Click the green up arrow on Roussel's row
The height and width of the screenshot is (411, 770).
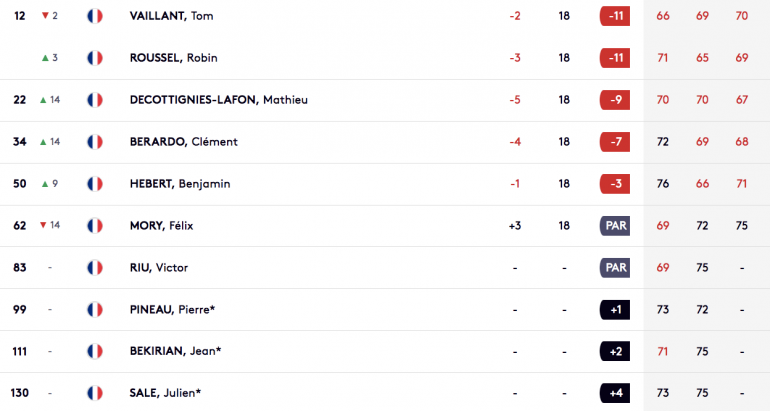point(45,58)
